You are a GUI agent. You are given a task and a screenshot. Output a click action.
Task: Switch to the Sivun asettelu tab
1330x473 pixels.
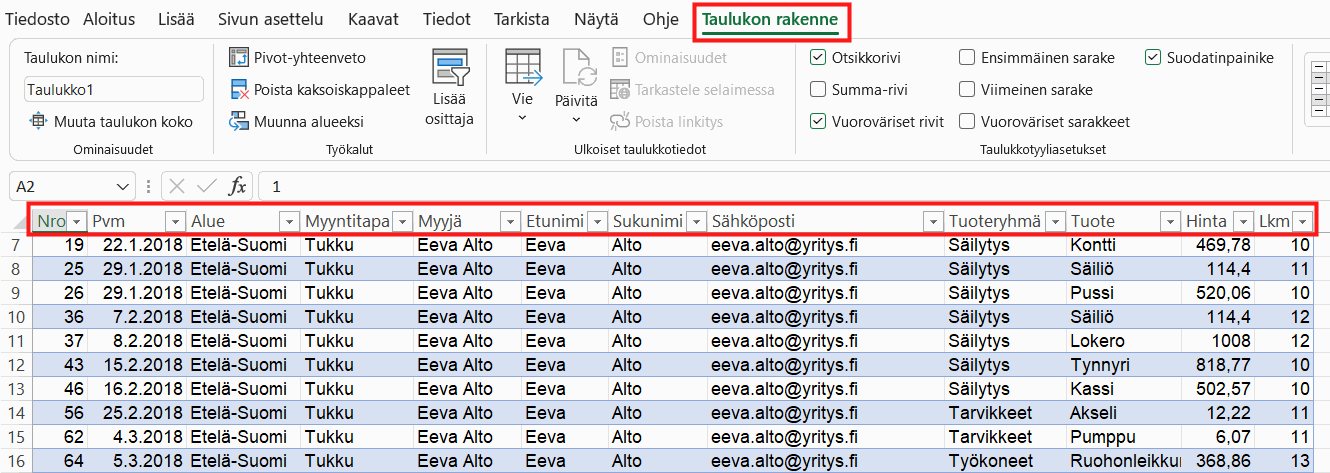click(x=271, y=19)
